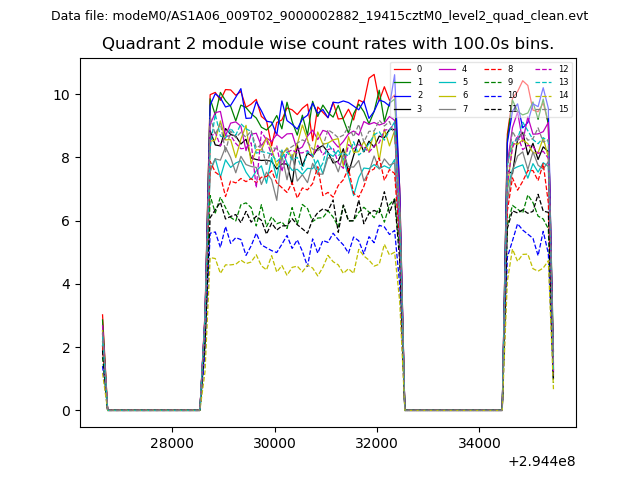This screenshot has height=480, width=640.
Task: Click the x-axis offset text +2.944e8
Action: tap(541, 461)
